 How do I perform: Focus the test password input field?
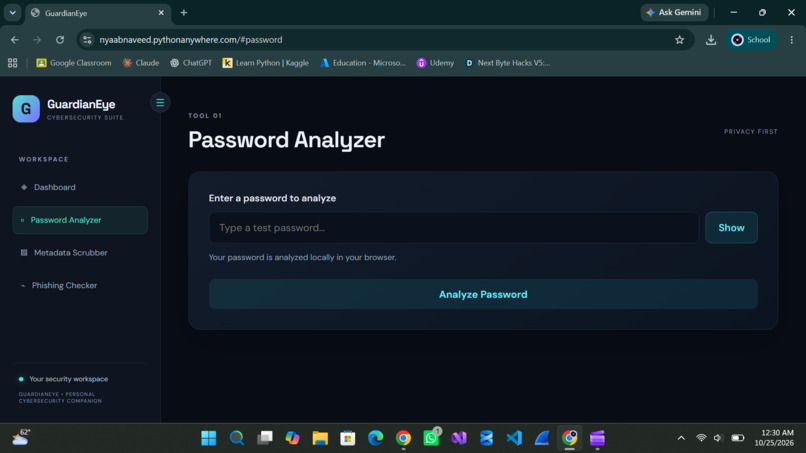tap(454, 228)
